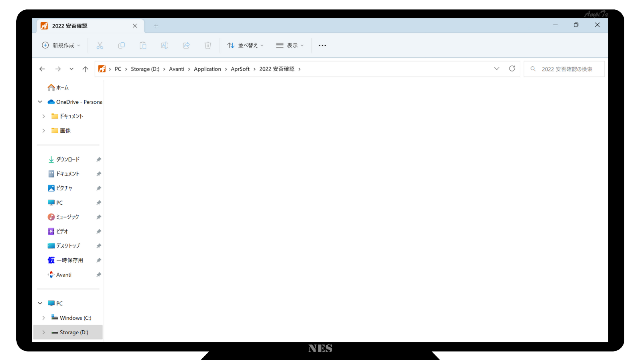The image size is (640, 360).
Task: Open the view layout dropdown
Action: click(289, 45)
